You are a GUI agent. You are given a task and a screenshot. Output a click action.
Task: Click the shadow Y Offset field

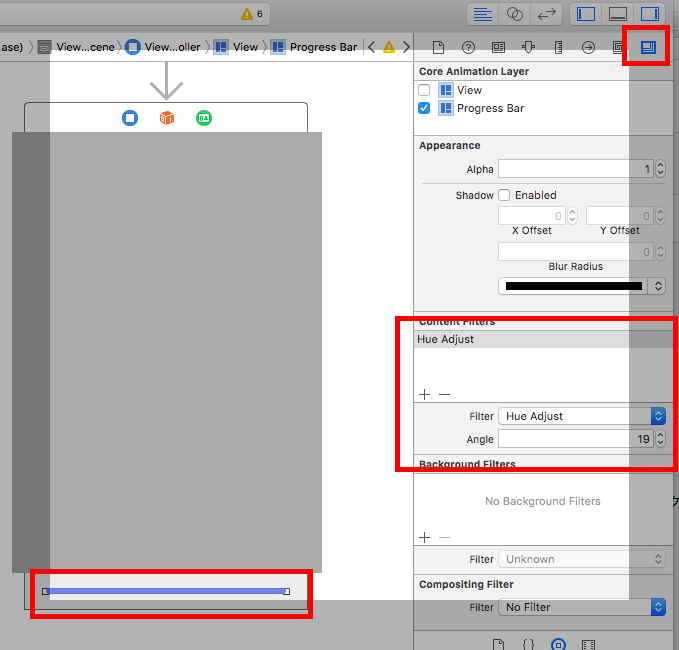(620, 216)
